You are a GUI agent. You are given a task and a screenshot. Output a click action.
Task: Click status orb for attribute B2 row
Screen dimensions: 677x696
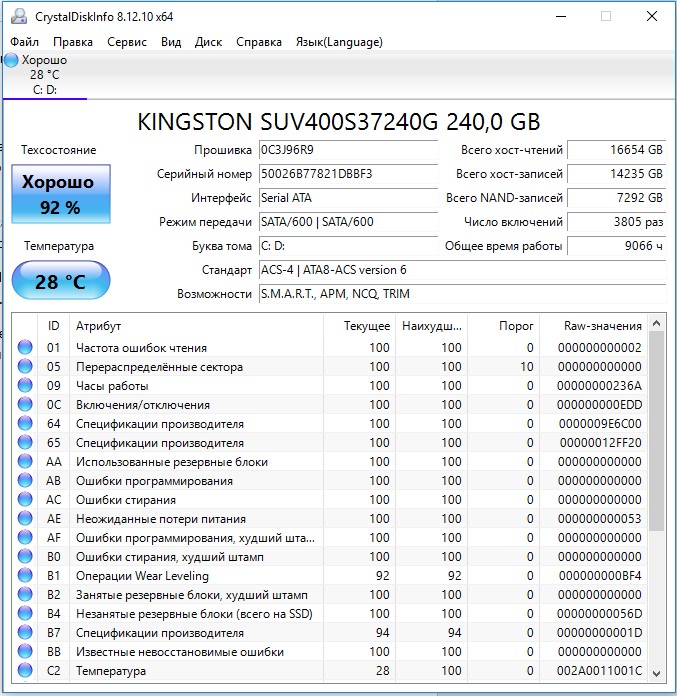(x=25, y=594)
